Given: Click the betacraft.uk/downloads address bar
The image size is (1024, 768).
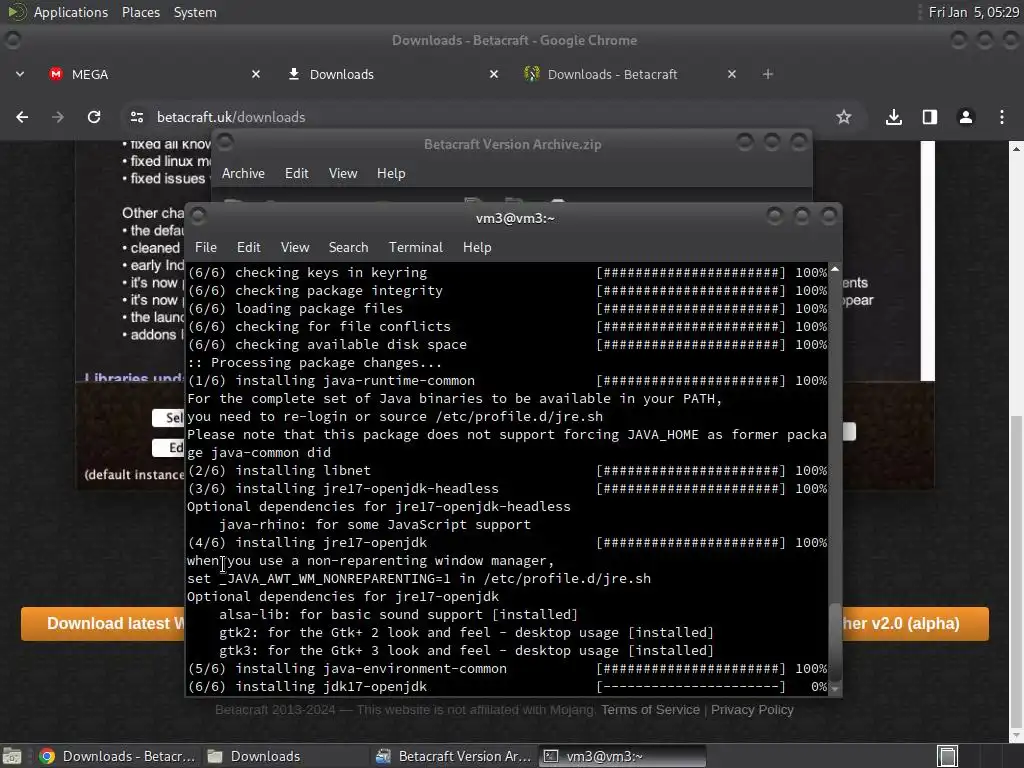Looking at the screenshot, I should point(483,117).
